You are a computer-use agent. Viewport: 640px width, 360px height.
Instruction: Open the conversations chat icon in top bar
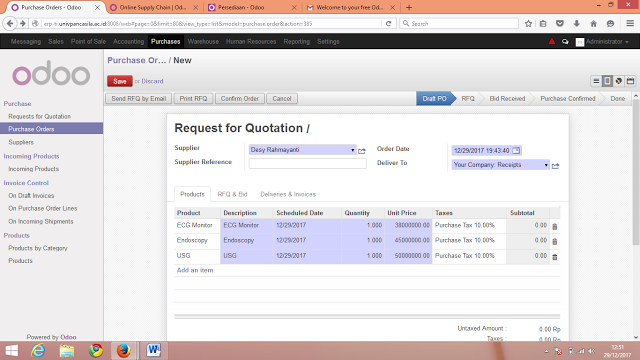tap(565, 42)
